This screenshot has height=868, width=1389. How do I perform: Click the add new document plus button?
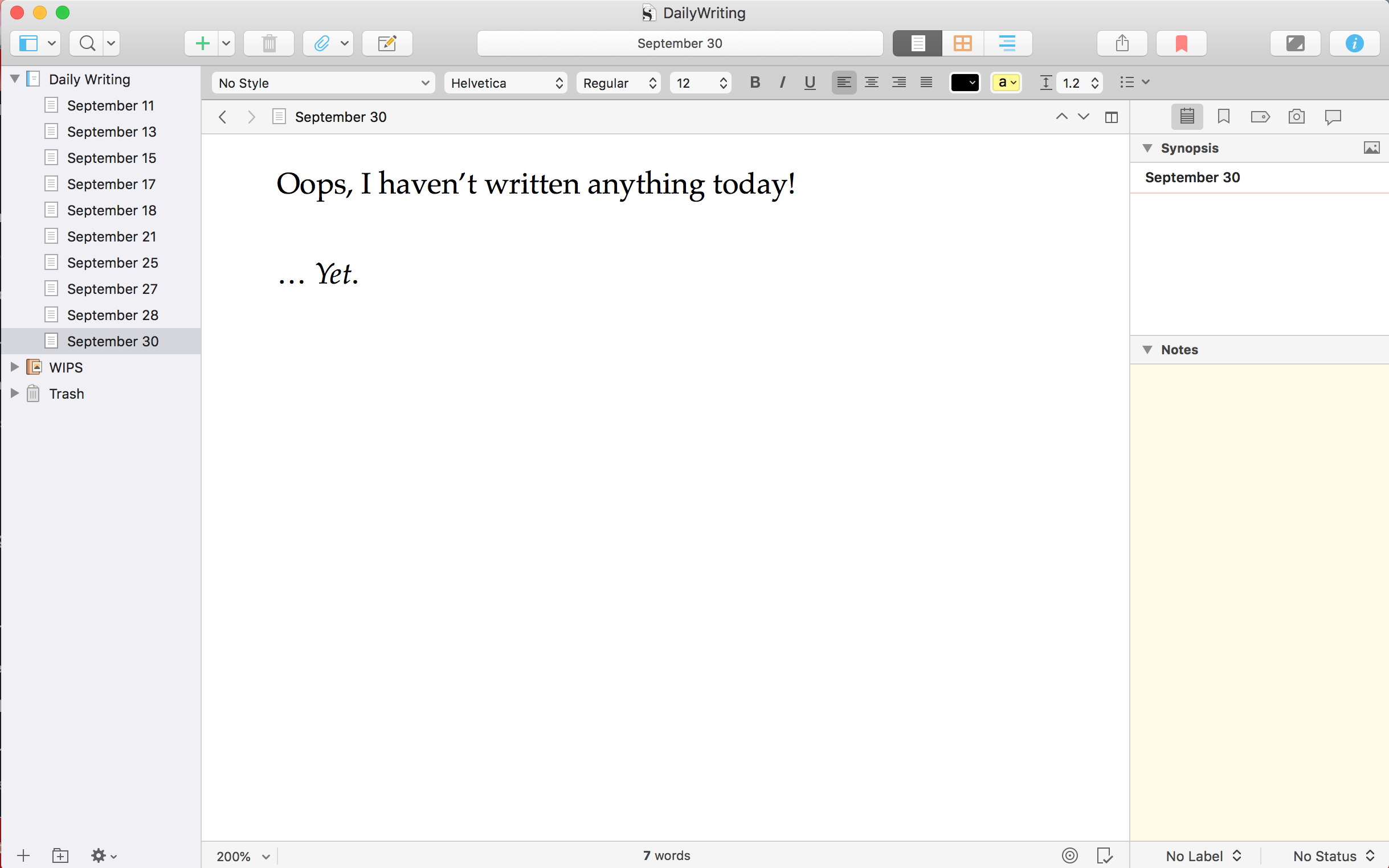[x=202, y=43]
